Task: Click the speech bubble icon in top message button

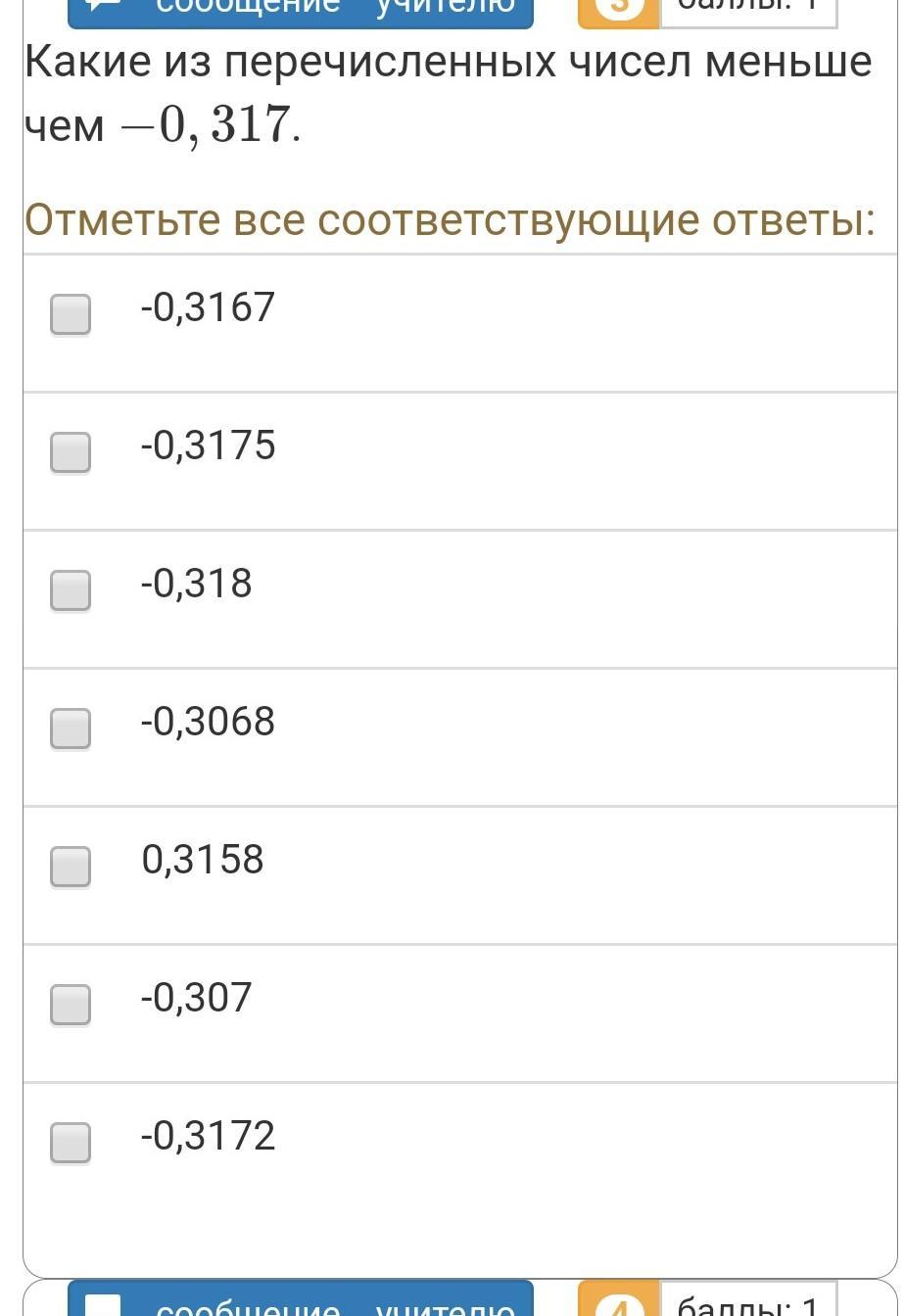Action: click(x=104, y=8)
